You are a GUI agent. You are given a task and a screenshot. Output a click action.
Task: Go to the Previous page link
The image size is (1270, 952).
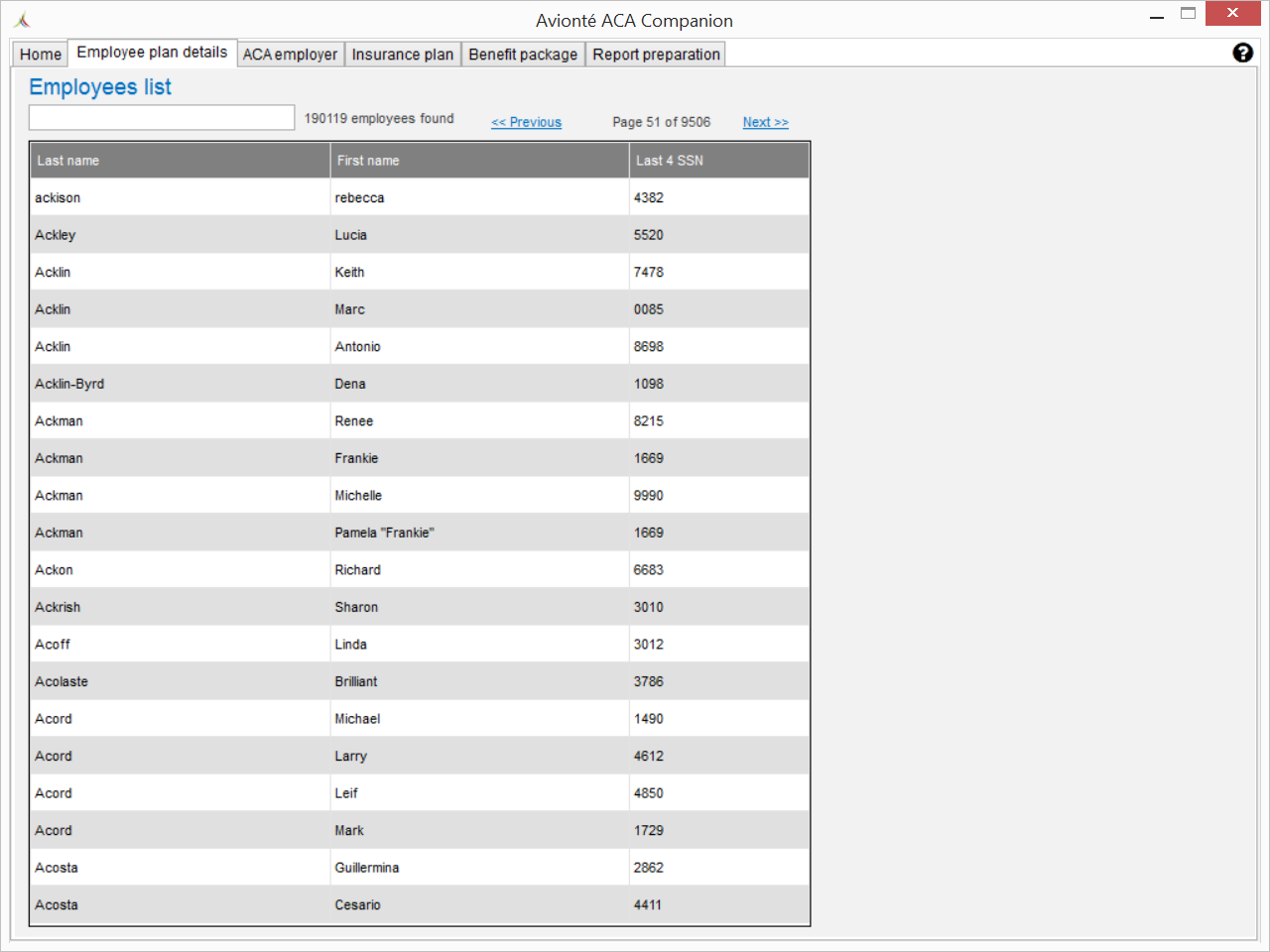[x=527, y=122]
